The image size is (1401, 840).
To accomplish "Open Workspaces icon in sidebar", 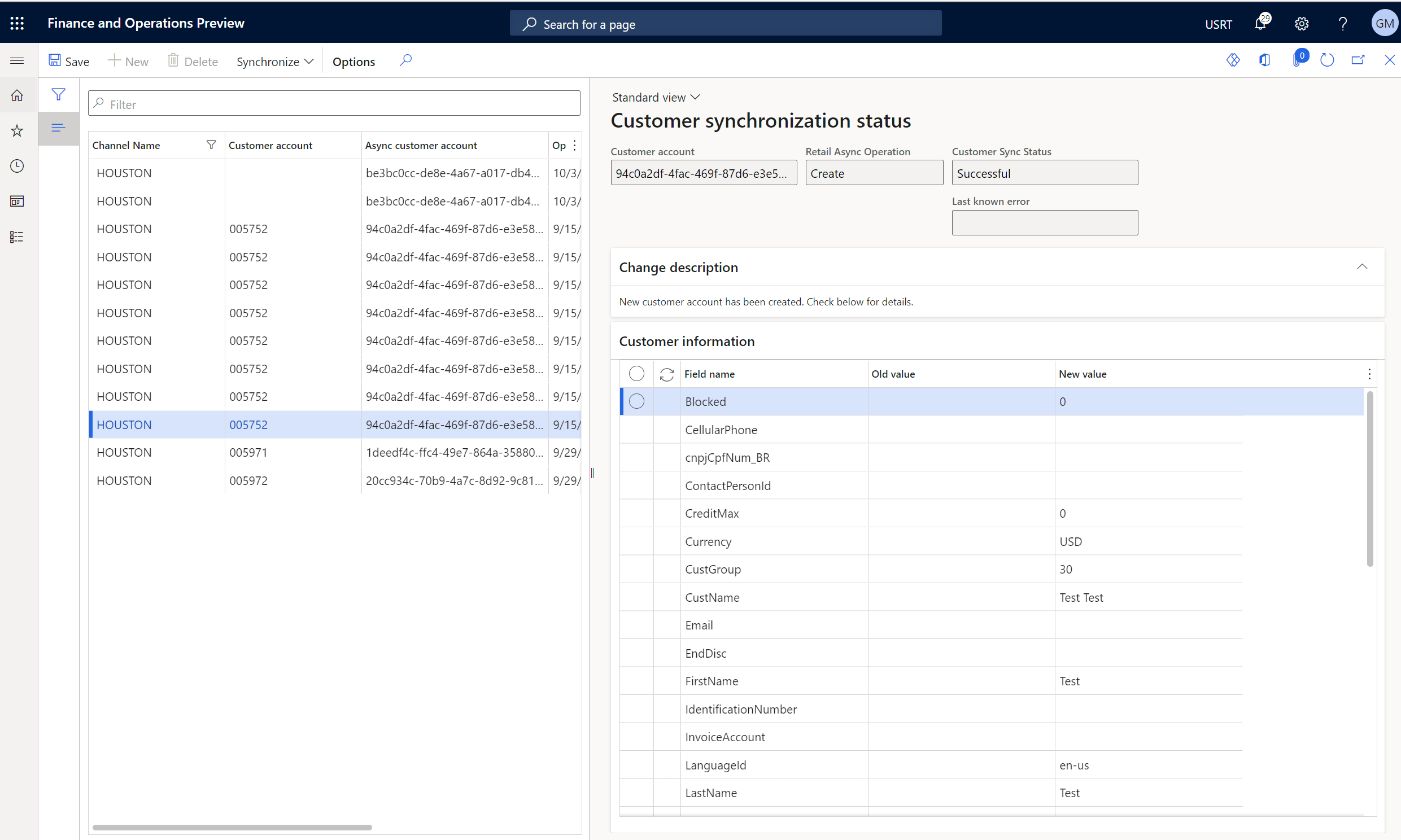I will (17, 202).
